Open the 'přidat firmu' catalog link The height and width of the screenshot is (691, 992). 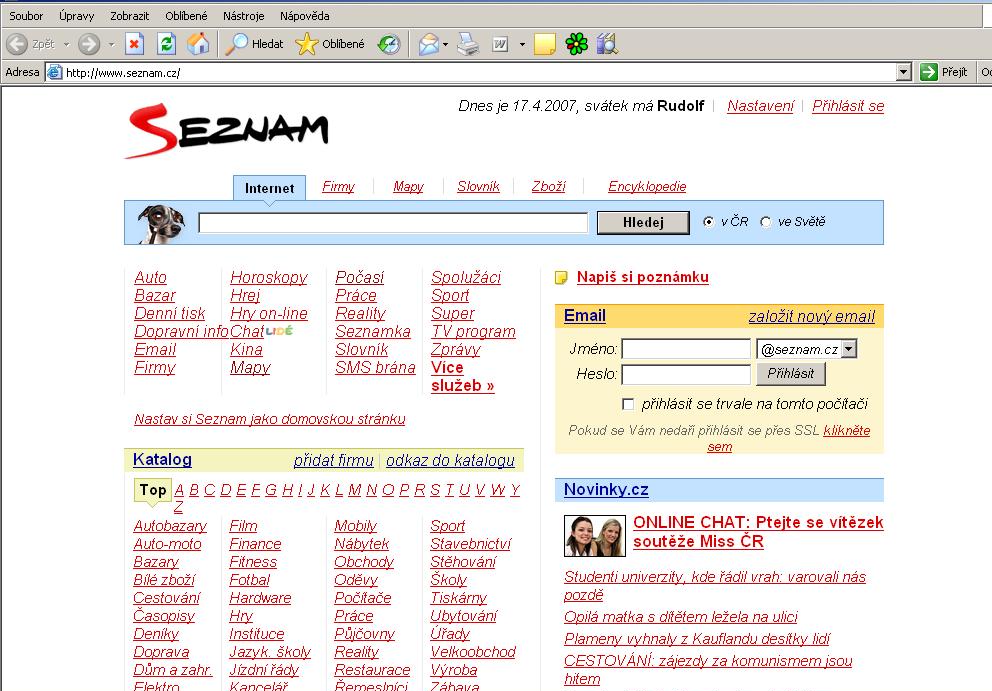pos(333,461)
